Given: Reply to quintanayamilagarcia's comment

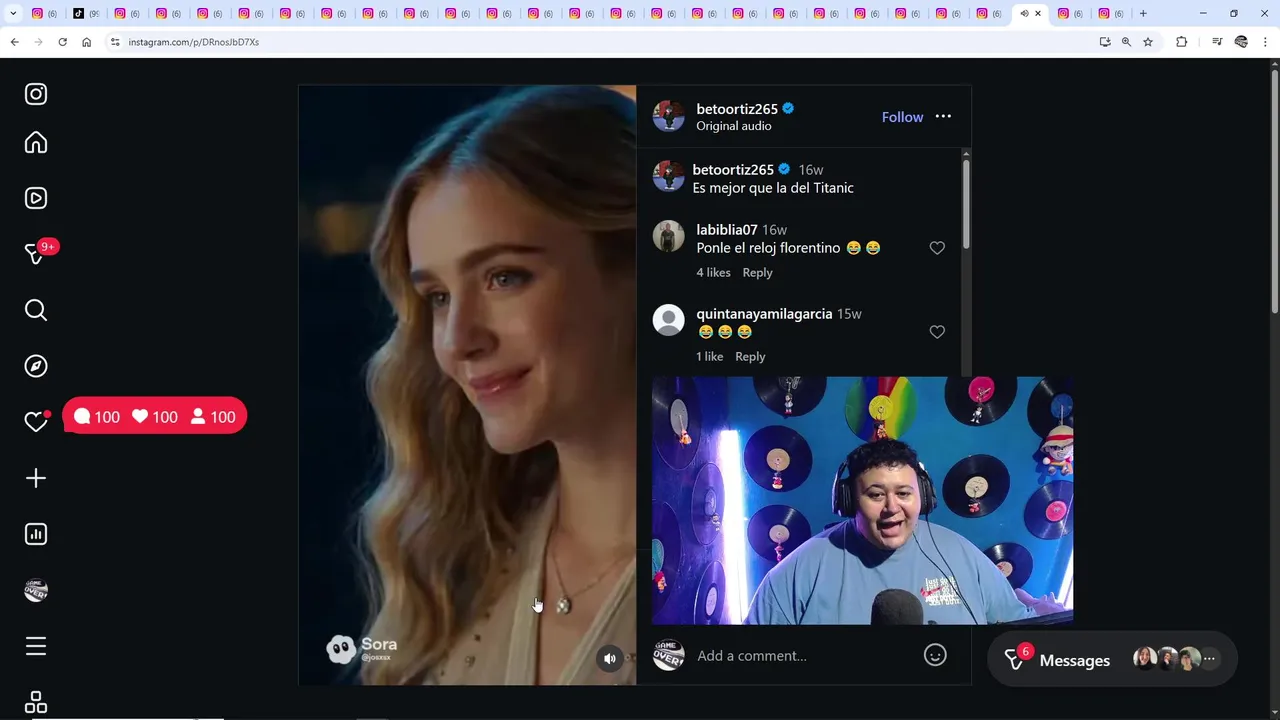Looking at the screenshot, I should [750, 356].
